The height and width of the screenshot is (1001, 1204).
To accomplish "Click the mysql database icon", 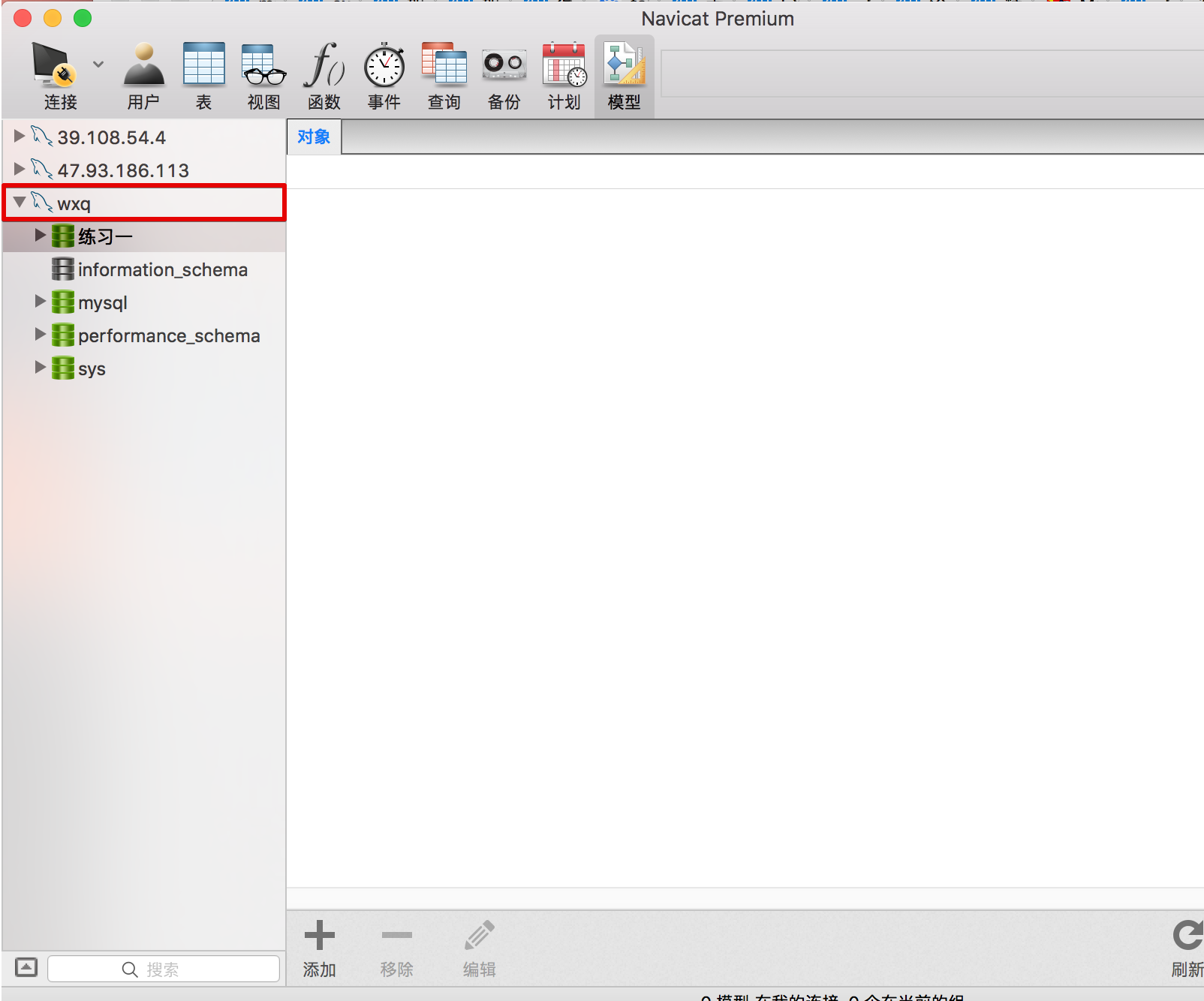I will click(x=63, y=302).
